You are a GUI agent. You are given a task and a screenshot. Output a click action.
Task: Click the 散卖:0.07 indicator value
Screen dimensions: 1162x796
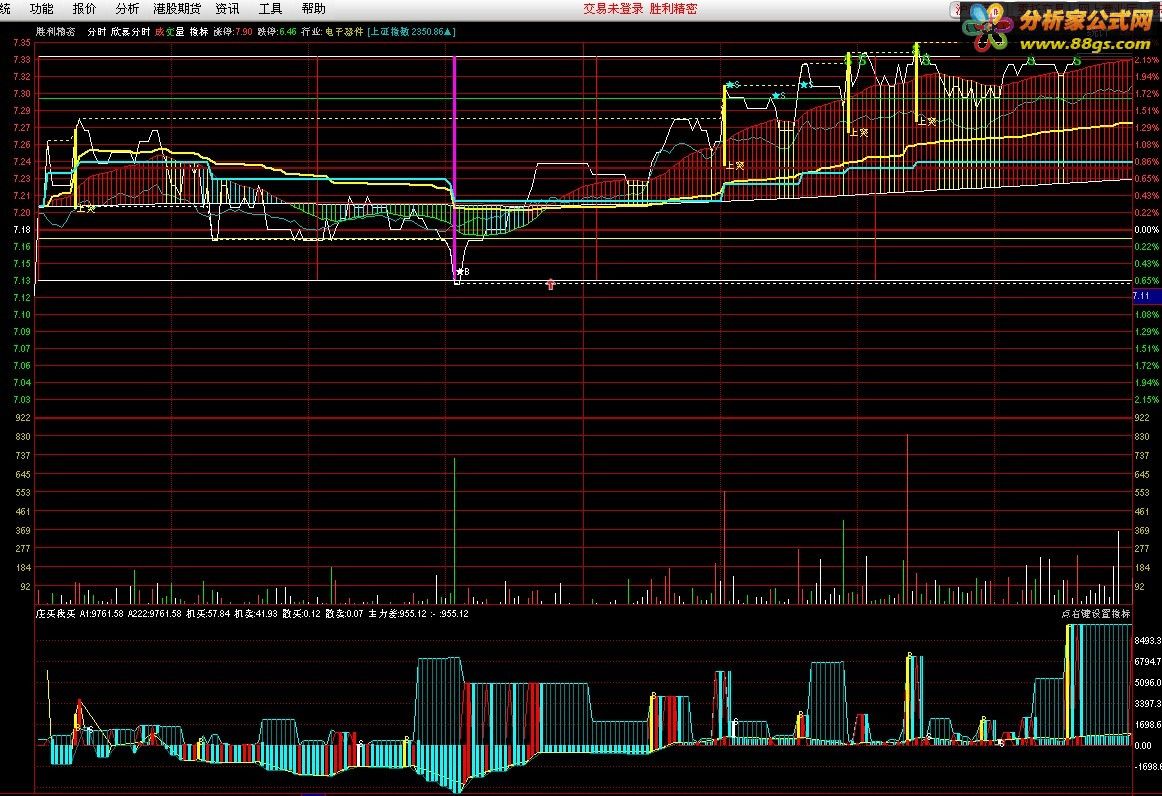pyautogui.click(x=344, y=614)
